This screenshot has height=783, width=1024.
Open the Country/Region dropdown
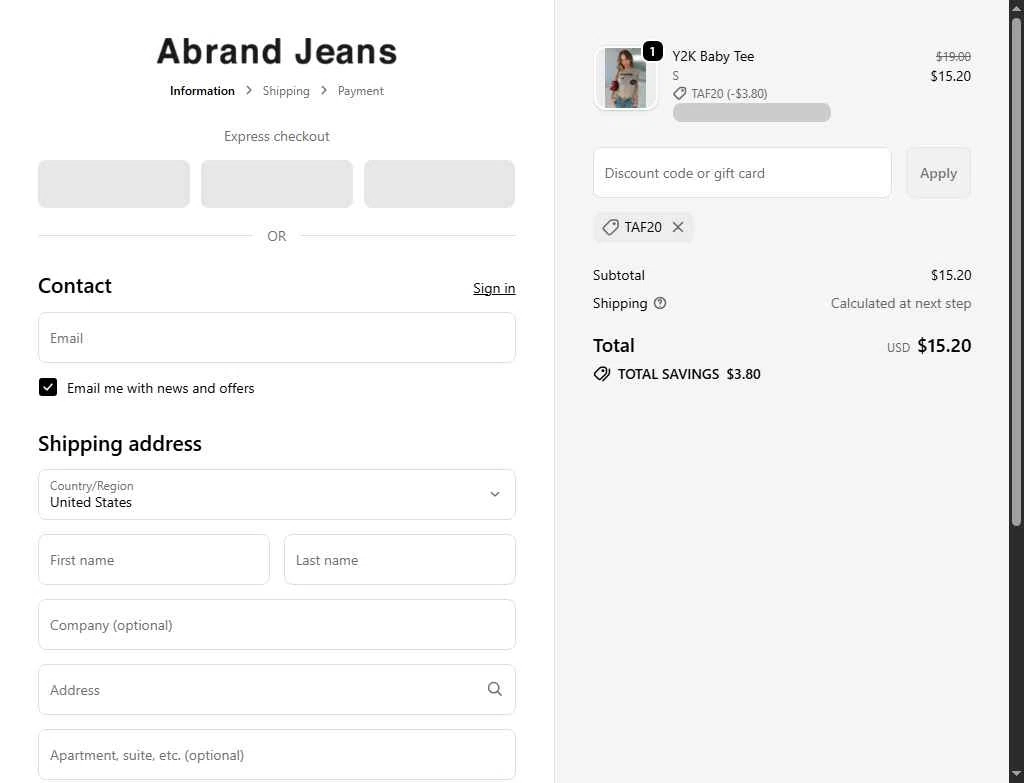pos(277,494)
